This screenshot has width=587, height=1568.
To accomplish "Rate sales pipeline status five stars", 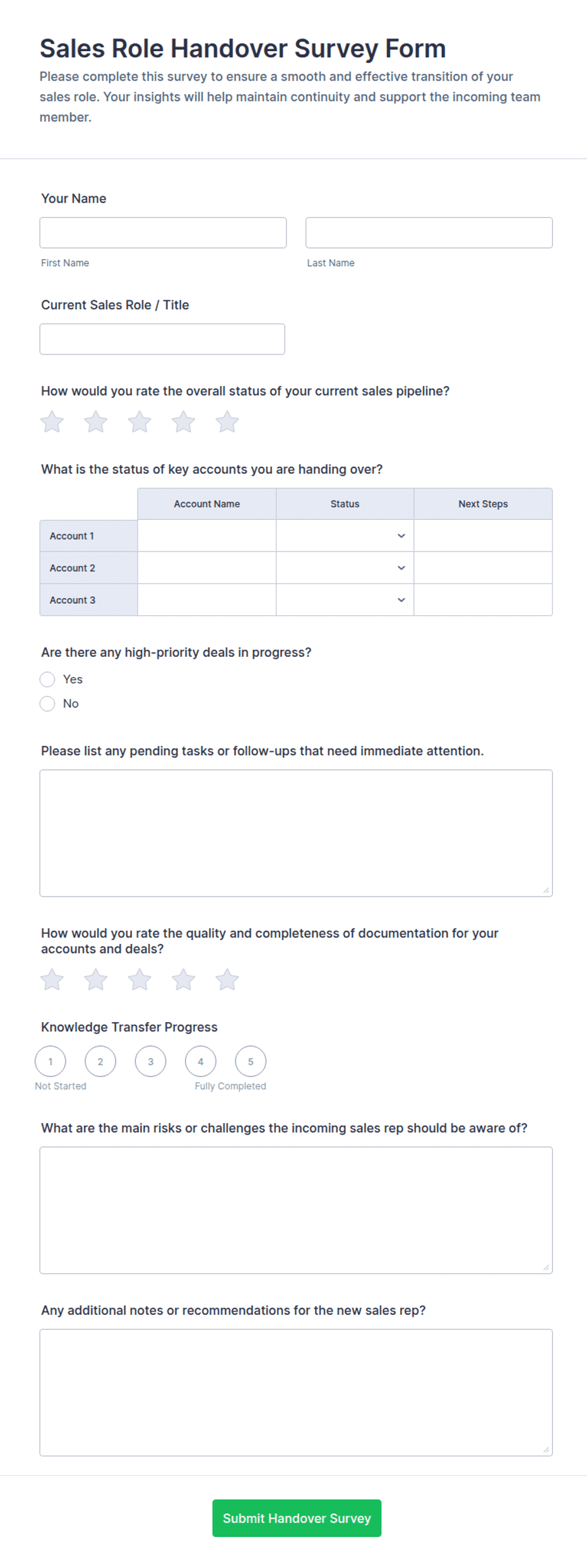I will [227, 421].
